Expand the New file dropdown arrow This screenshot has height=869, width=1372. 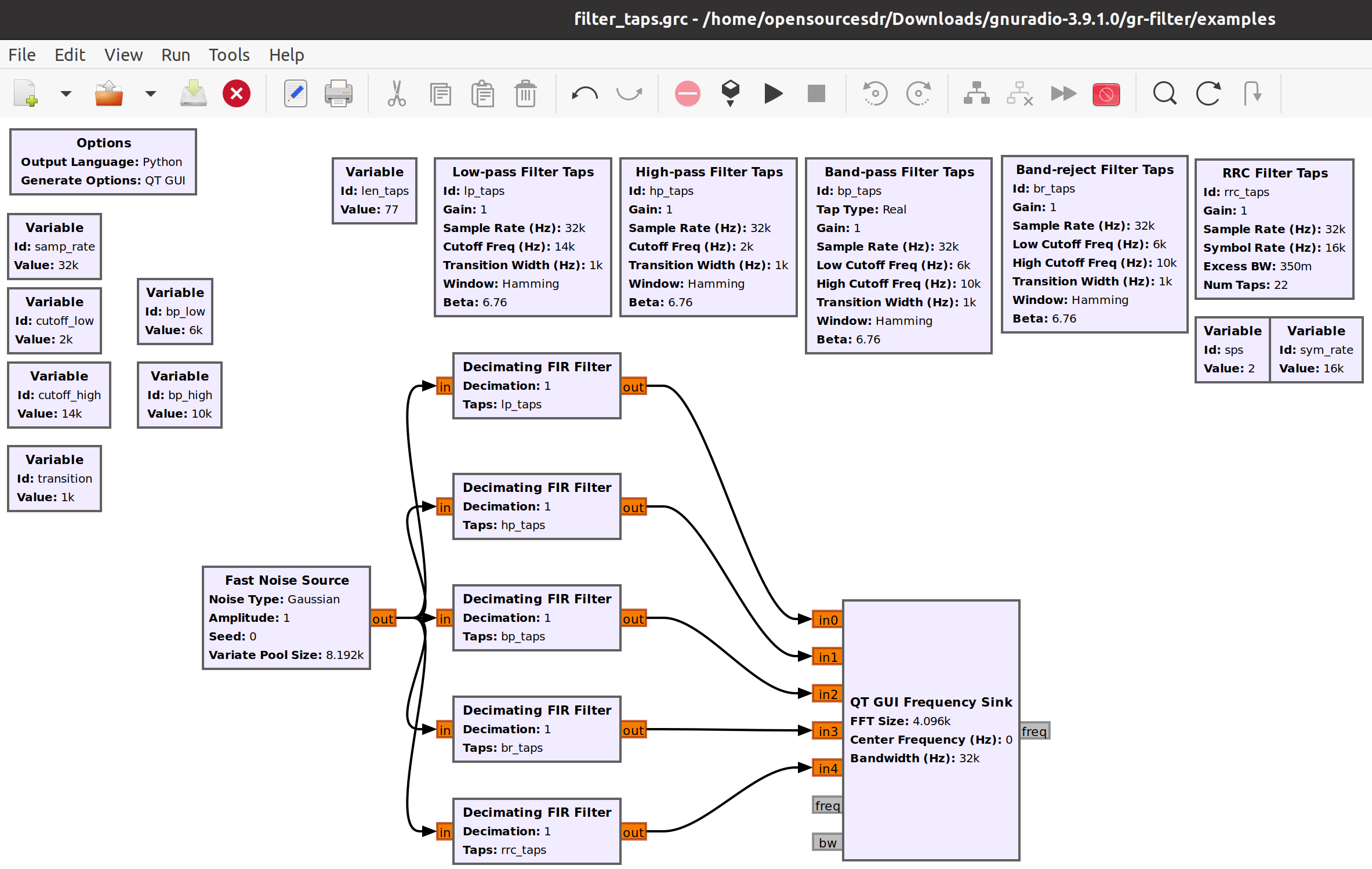[66, 93]
